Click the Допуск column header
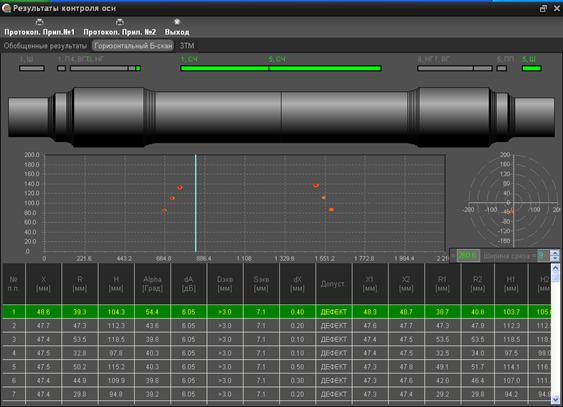 pos(334,284)
